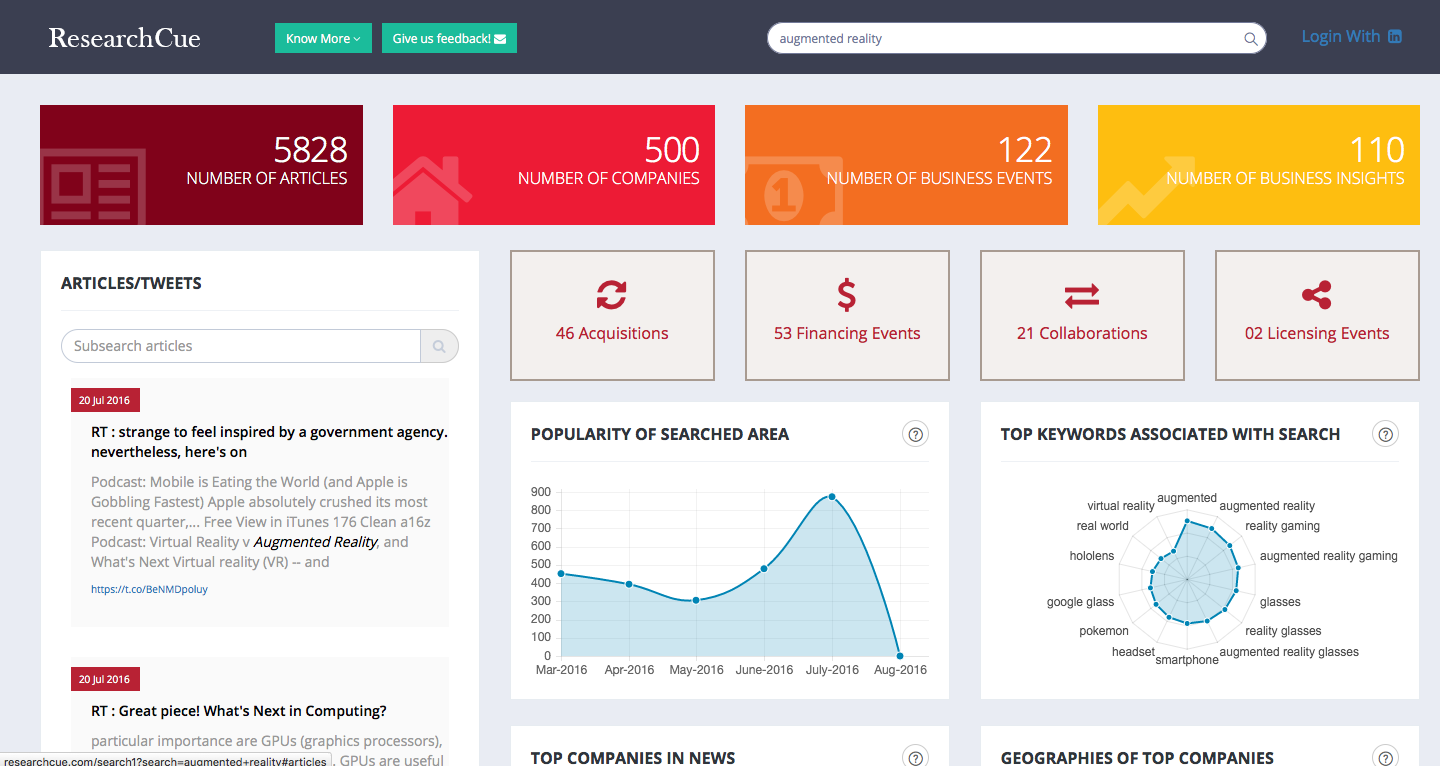This screenshot has height=766, width=1440.
Task: Click the Give us feedback! button
Action: click(x=449, y=37)
